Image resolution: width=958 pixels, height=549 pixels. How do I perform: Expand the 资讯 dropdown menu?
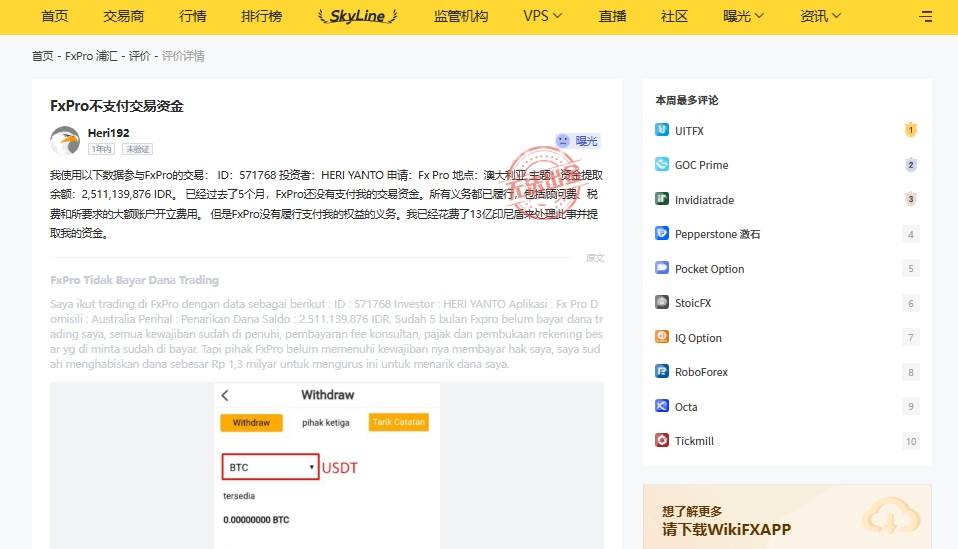tap(821, 16)
